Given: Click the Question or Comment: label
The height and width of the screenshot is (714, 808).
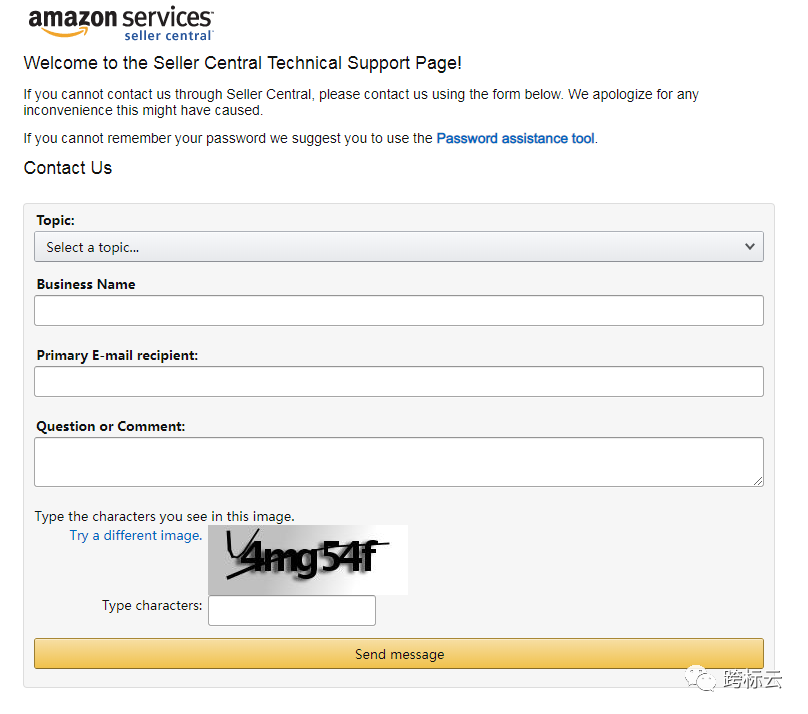Looking at the screenshot, I should click(x=111, y=427).
